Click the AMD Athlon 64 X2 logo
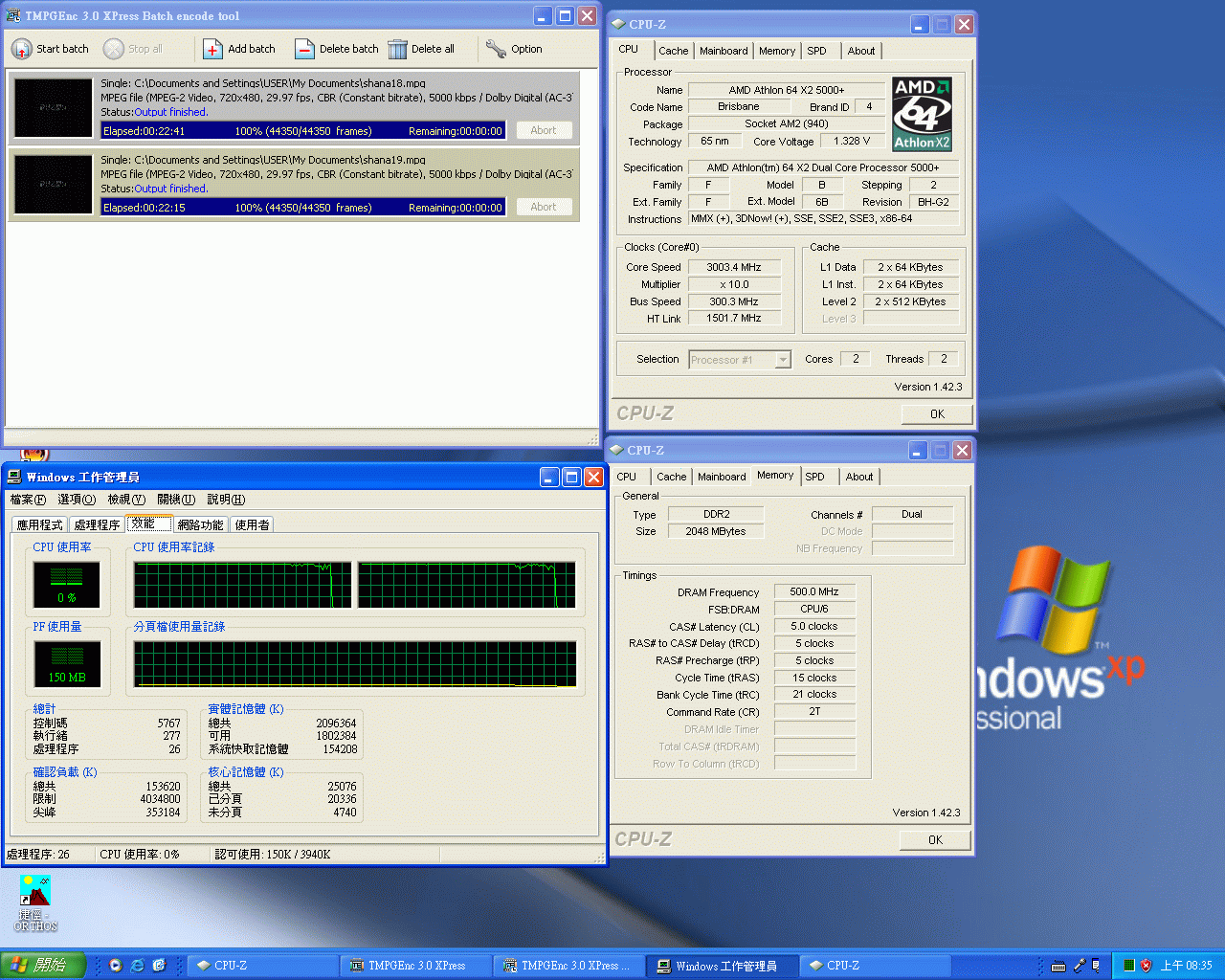This screenshot has width=1225, height=980. point(922,115)
